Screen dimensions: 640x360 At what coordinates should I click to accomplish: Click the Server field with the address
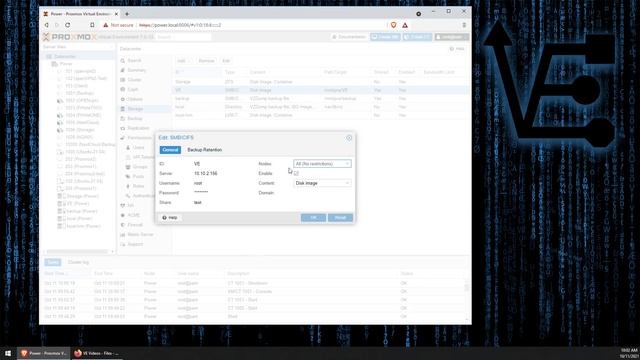click(x=222, y=173)
